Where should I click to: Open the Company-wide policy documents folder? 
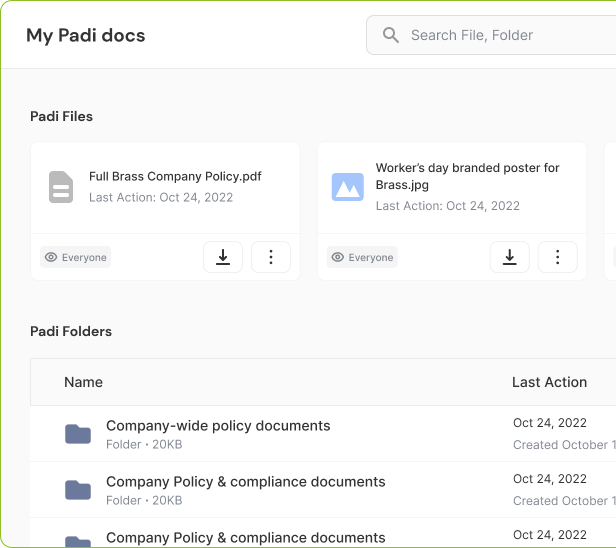click(218, 426)
